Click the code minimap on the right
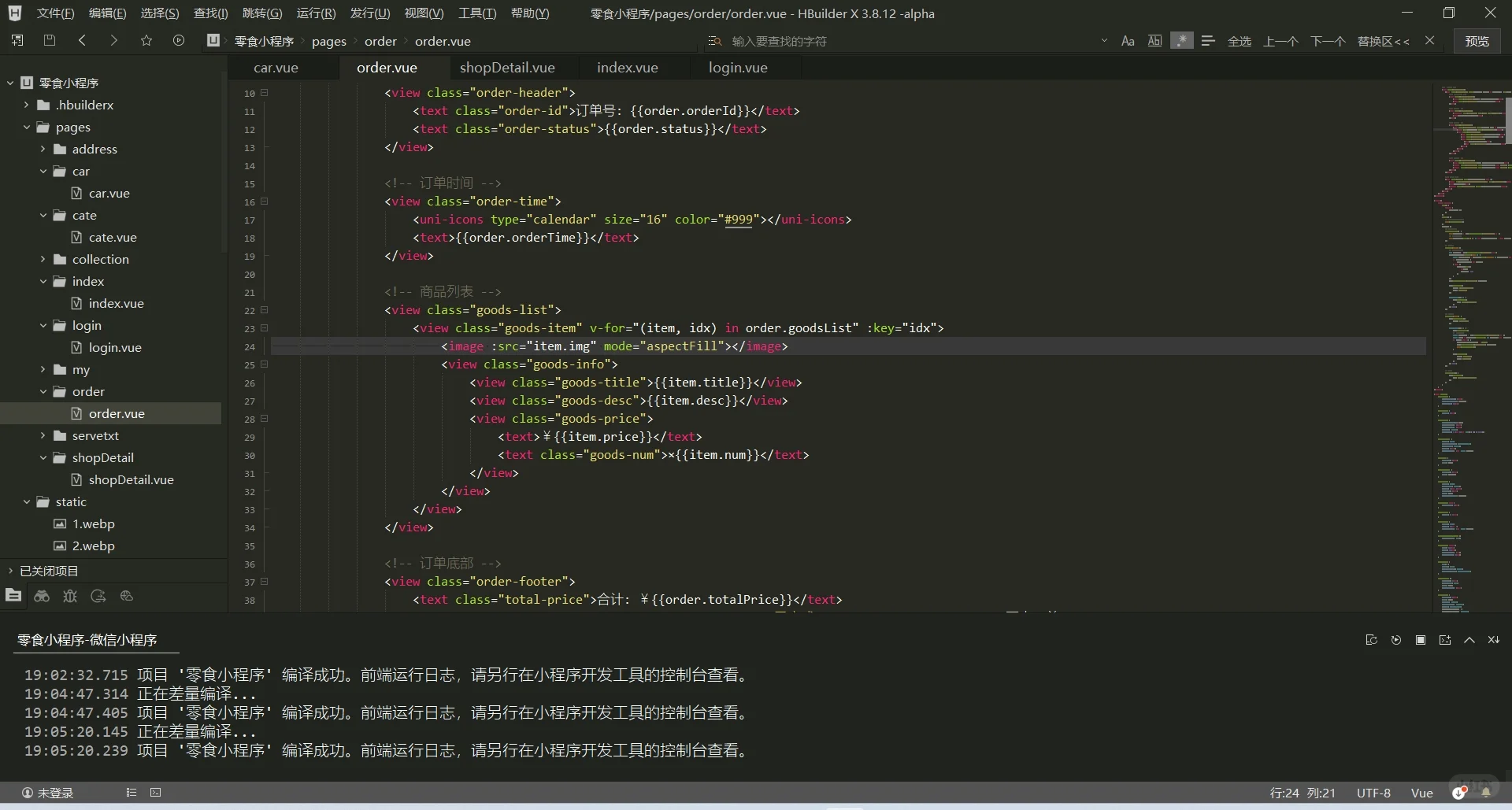Viewport: 1512px width, 810px height. point(1469,346)
